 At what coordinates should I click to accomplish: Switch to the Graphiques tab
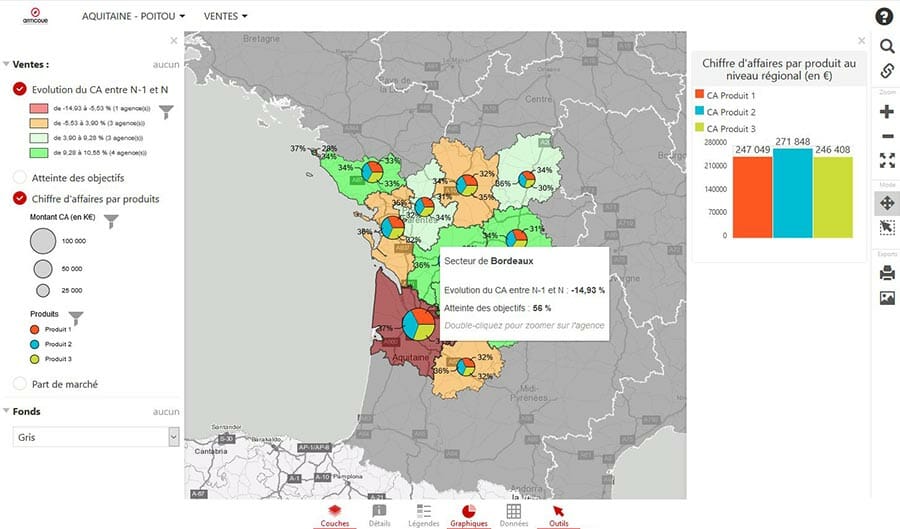coord(468,515)
